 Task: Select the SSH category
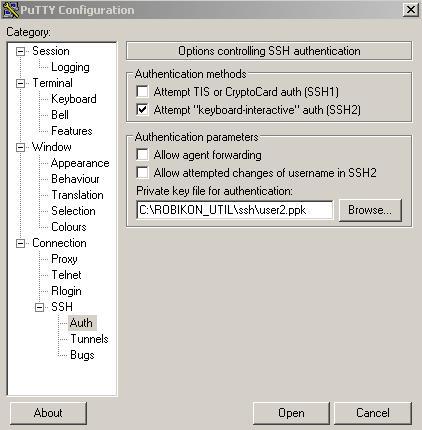tap(62, 307)
